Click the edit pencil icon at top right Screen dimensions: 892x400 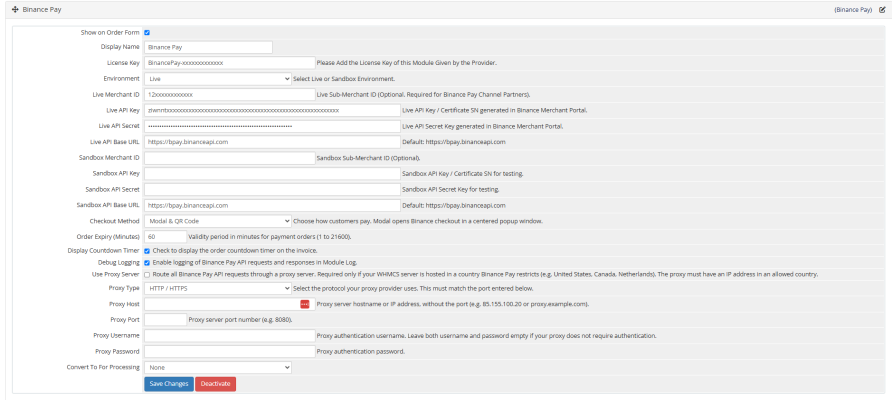[882, 10]
